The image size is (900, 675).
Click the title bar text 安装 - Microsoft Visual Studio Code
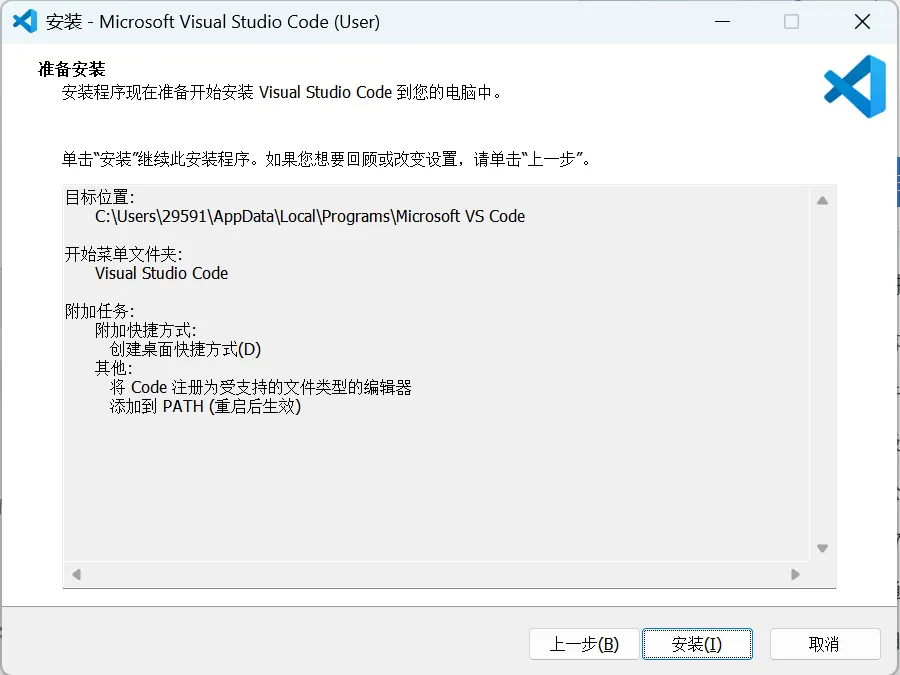click(x=213, y=22)
